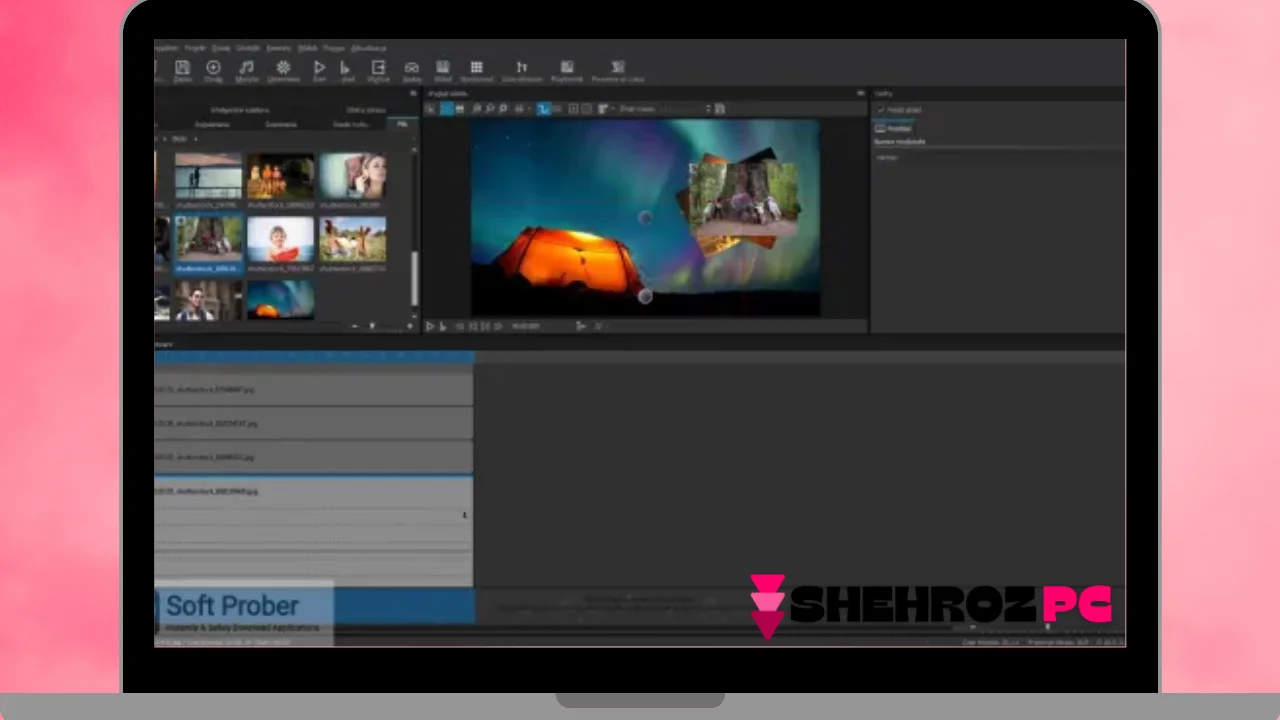Click the minus button of thumbnail zoom slider
1280x720 pixels.
coord(354,326)
